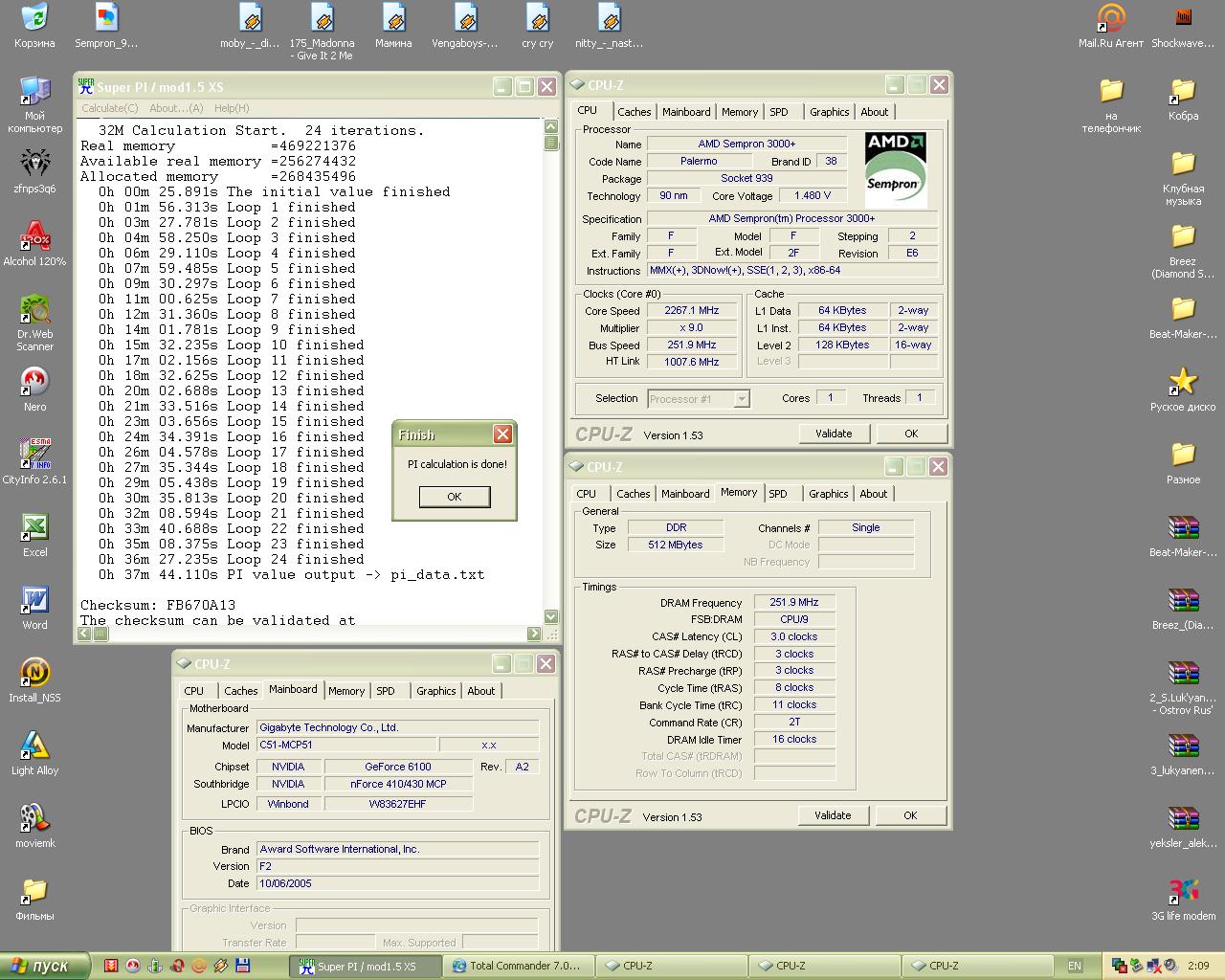Open Мой компьютер desktop icon

pyautogui.click(x=34, y=104)
